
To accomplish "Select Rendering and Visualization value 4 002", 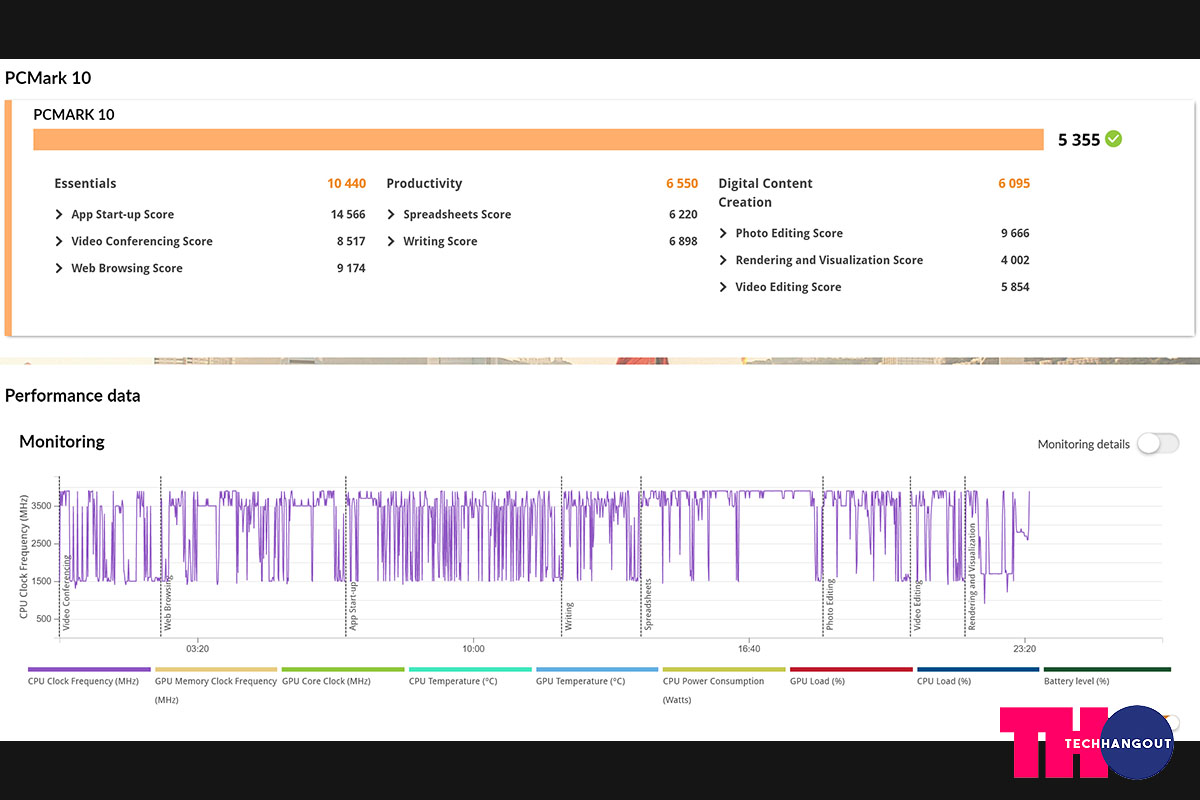I will click(x=1015, y=261).
